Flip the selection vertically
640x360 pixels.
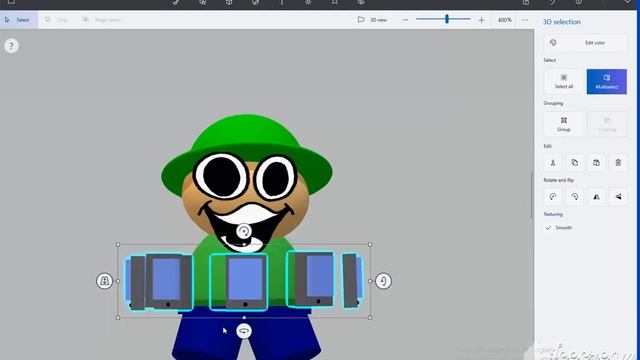coord(618,197)
